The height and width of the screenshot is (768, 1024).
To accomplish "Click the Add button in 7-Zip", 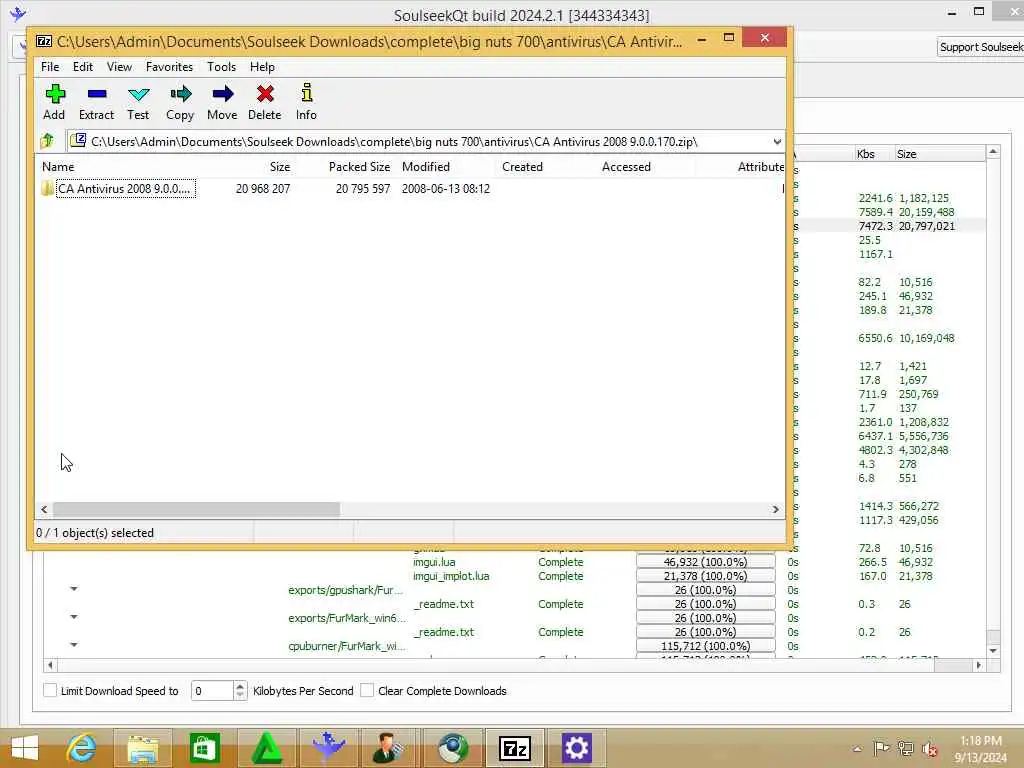I will tap(54, 103).
